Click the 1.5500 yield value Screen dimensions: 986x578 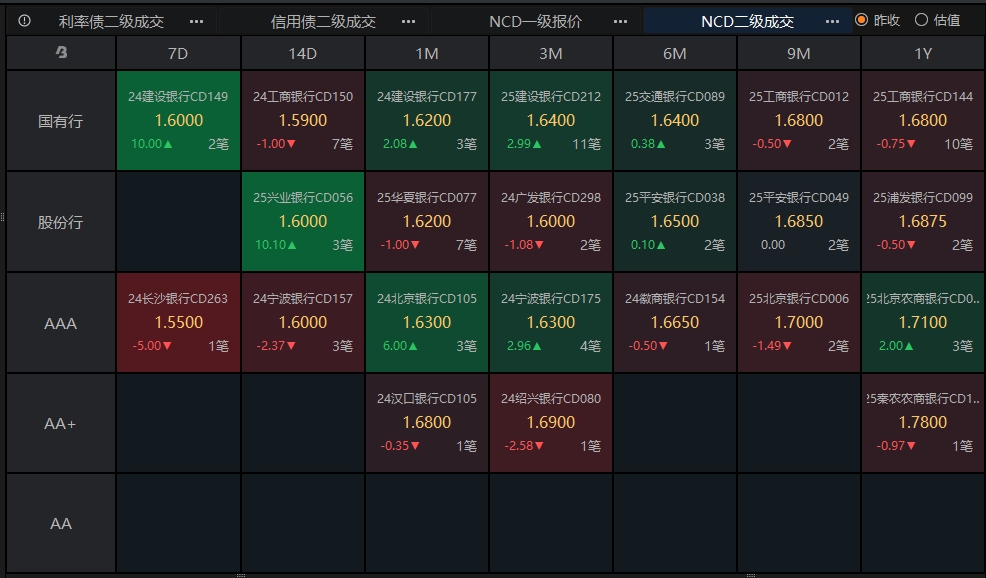(x=179, y=322)
